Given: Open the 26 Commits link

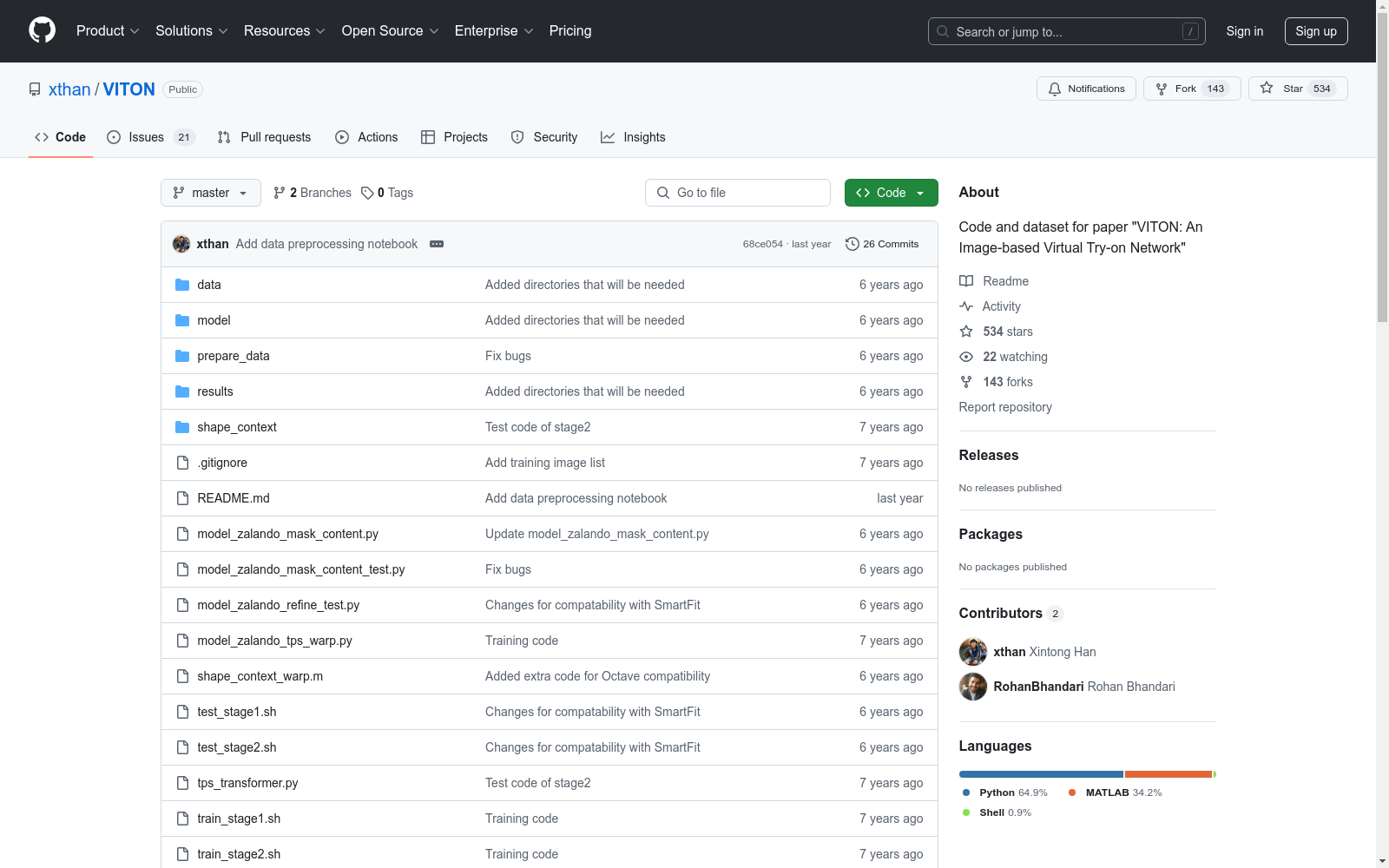Looking at the screenshot, I should (x=882, y=244).
